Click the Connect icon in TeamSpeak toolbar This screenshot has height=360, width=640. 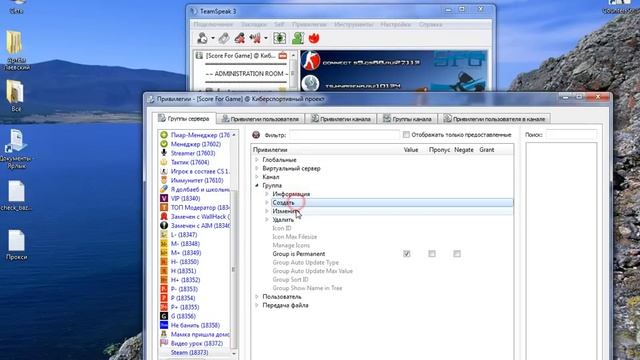pyautogui.click(x=202, y=38)
